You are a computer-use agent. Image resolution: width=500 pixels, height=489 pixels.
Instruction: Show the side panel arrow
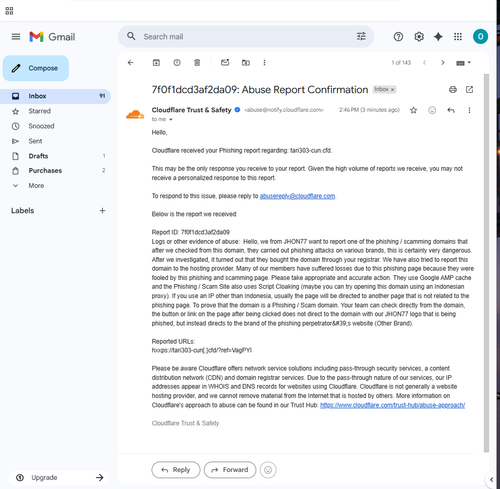click(x=491, y=479)
